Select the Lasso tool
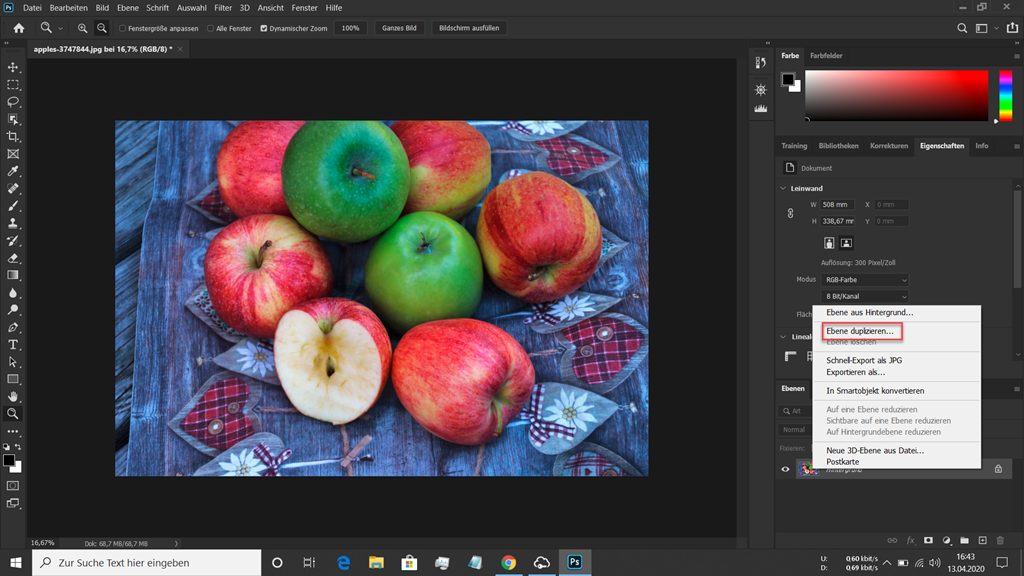 tap(13, 102)
